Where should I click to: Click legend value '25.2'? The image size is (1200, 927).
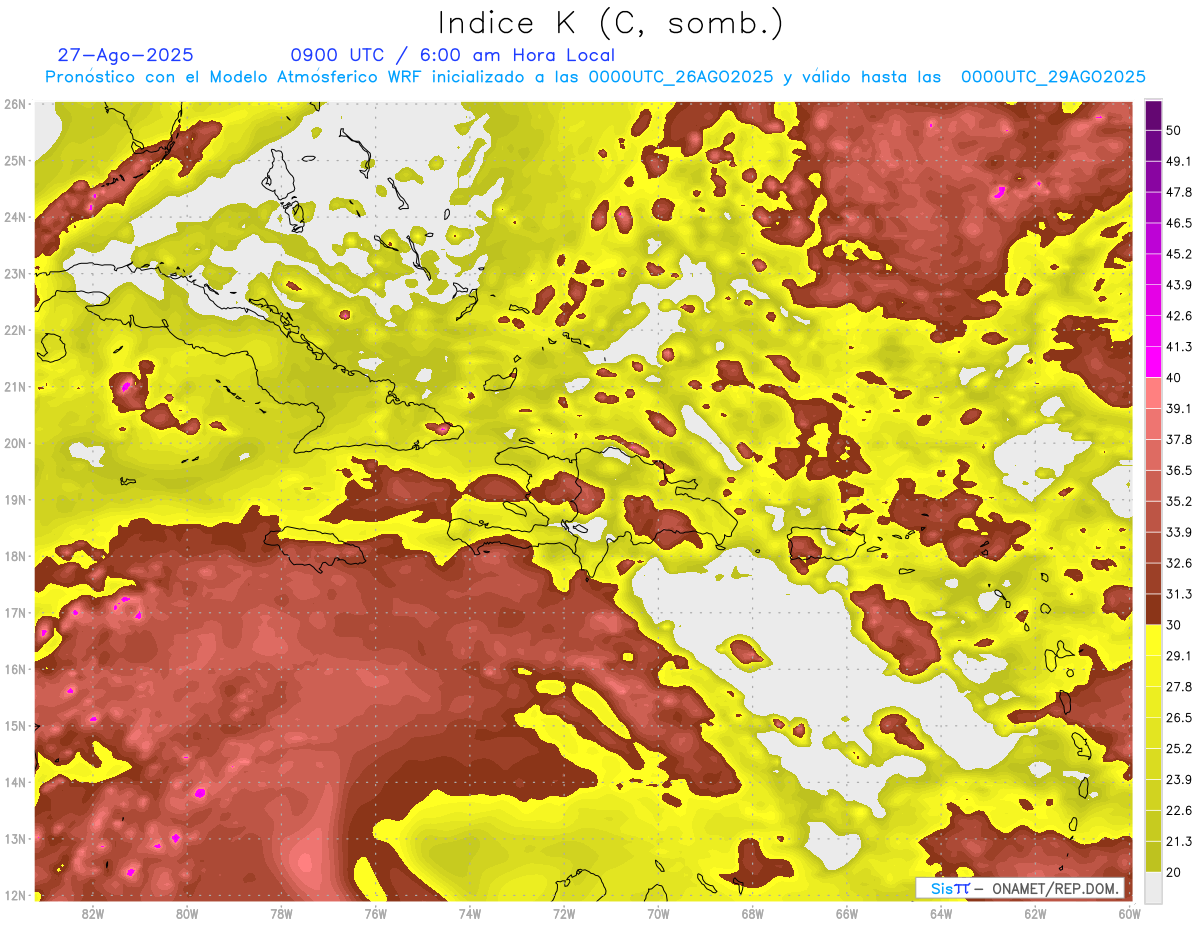pyautogui.click(x=1178, y=748)
